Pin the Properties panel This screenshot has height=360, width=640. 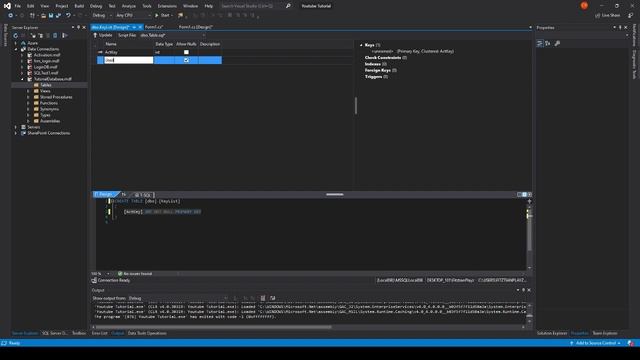(x=620, y=27)
